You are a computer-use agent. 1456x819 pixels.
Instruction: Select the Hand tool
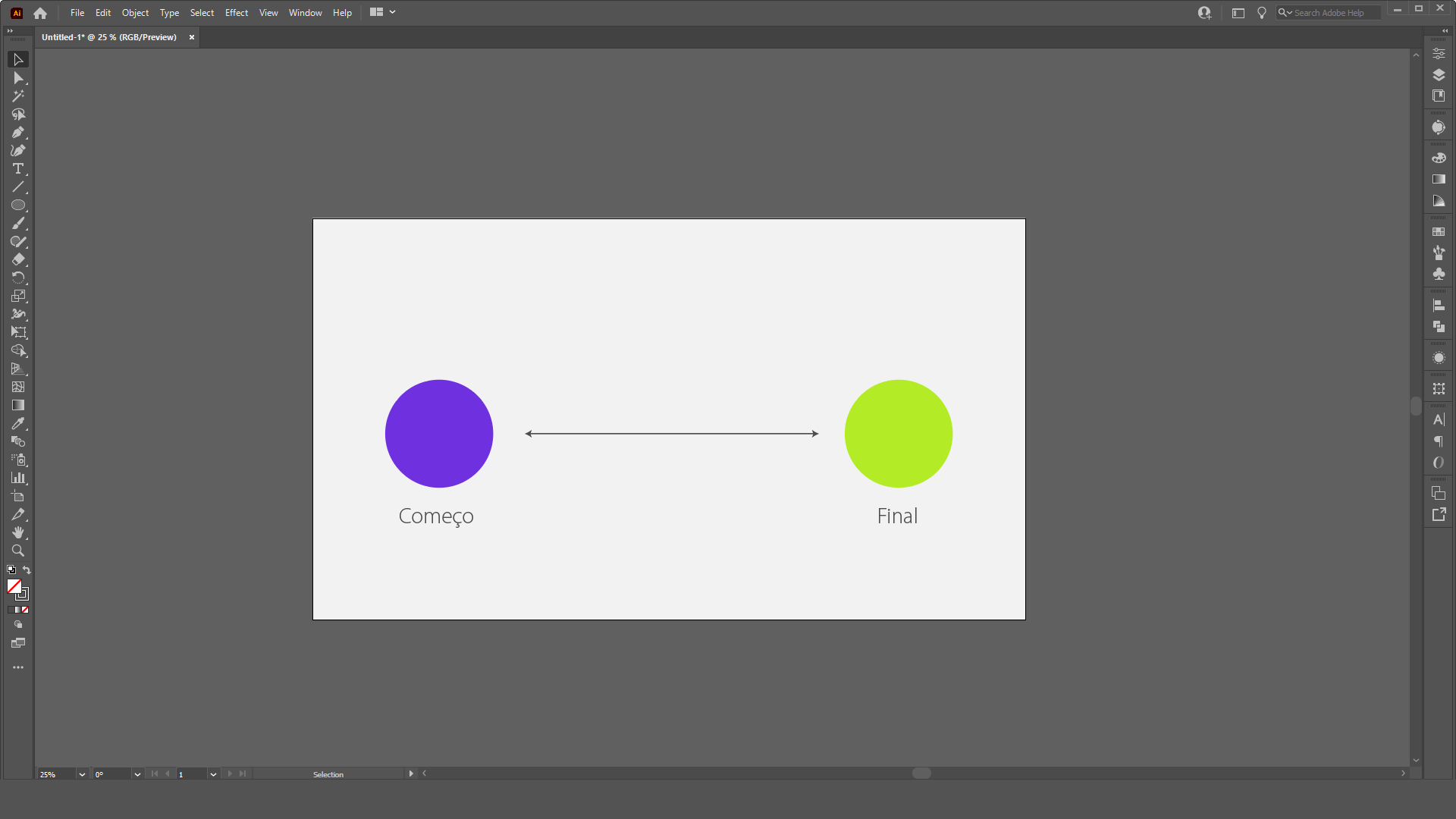(x=18, y=533)
